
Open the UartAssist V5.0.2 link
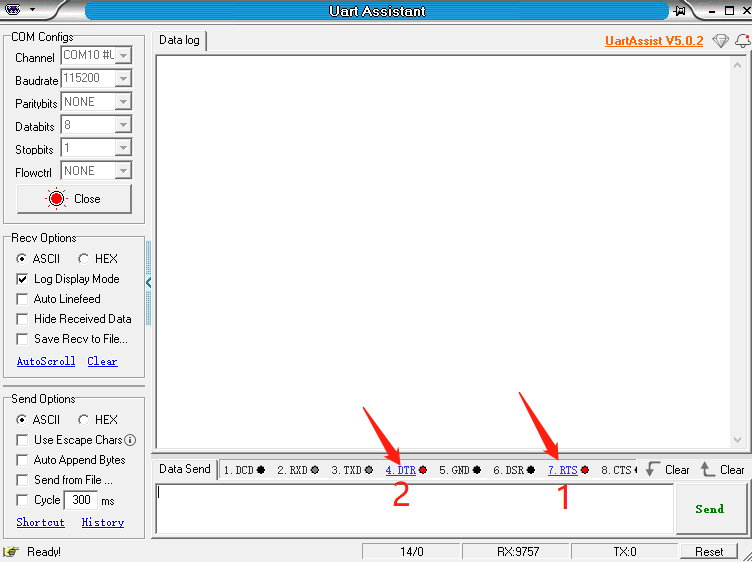(x=654, y=41)
